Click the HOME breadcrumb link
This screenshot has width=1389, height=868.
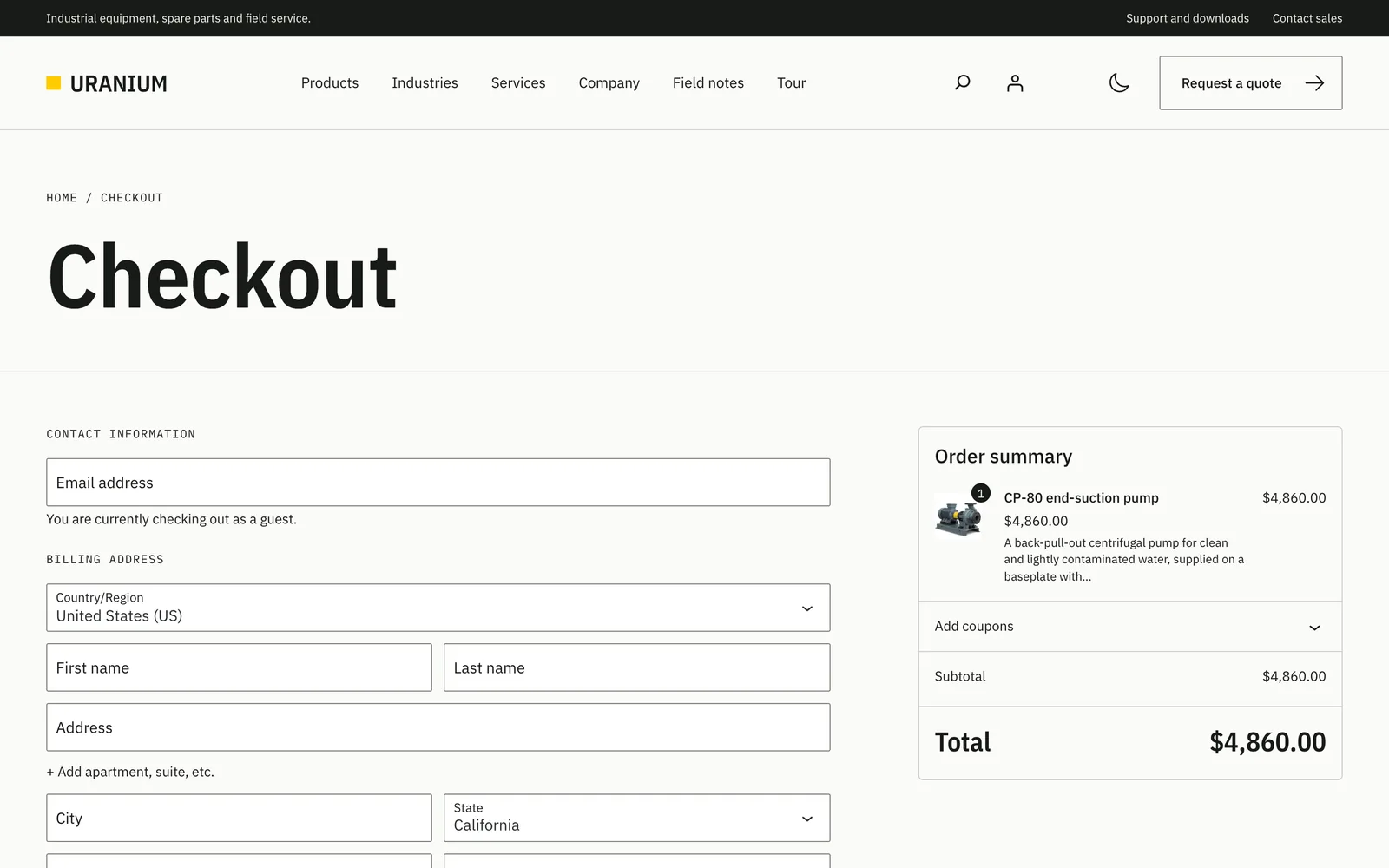[x=62, y=198]
